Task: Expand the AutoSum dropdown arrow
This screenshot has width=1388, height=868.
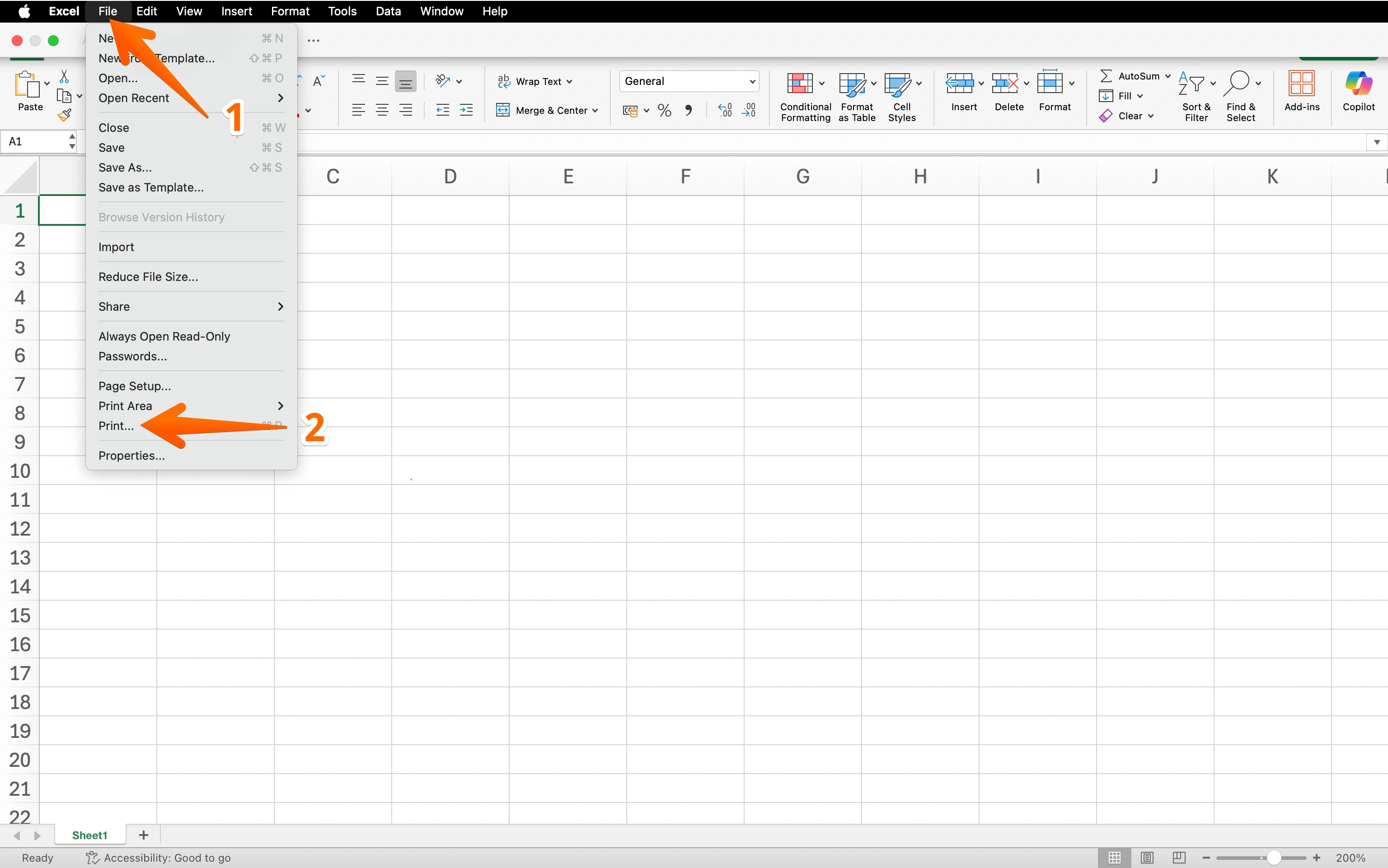Action: tap(1168, 76)
